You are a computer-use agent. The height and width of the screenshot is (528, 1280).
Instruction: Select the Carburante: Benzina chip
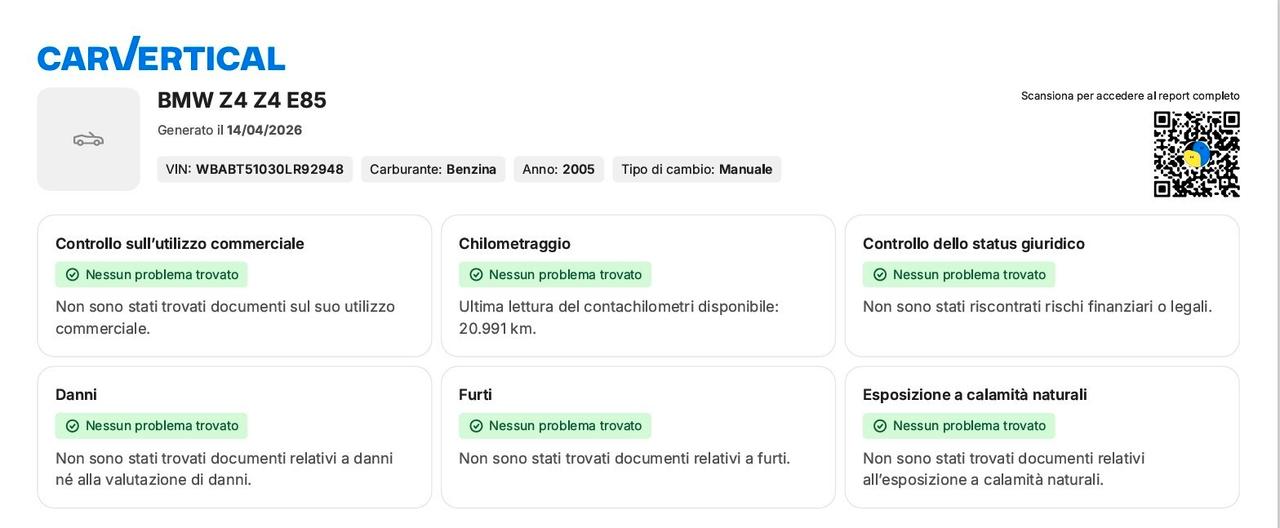(433, 169)
